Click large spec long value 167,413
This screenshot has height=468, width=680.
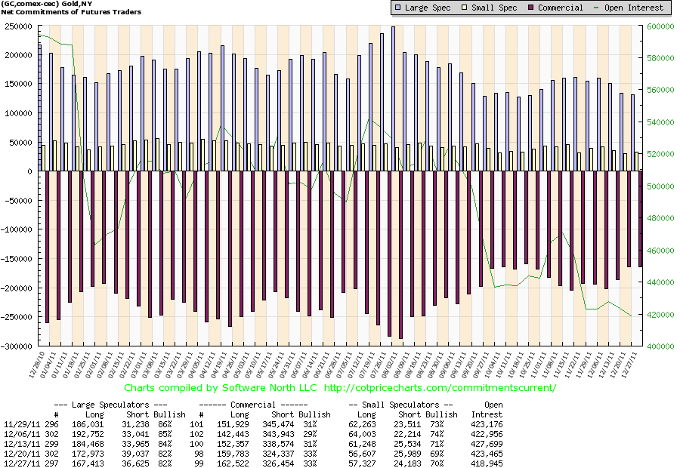point(88,464)
